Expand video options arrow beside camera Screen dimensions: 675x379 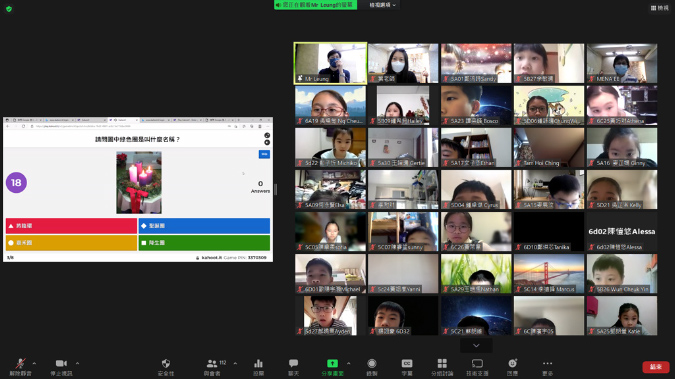[x=77, y=363]
